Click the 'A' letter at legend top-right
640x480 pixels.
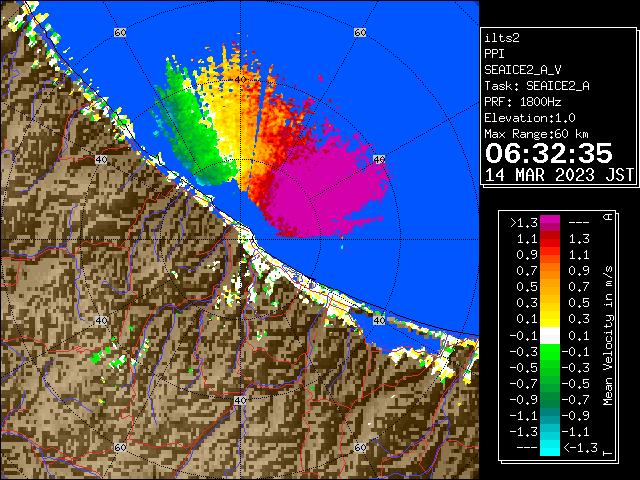(x=608, y=217)
